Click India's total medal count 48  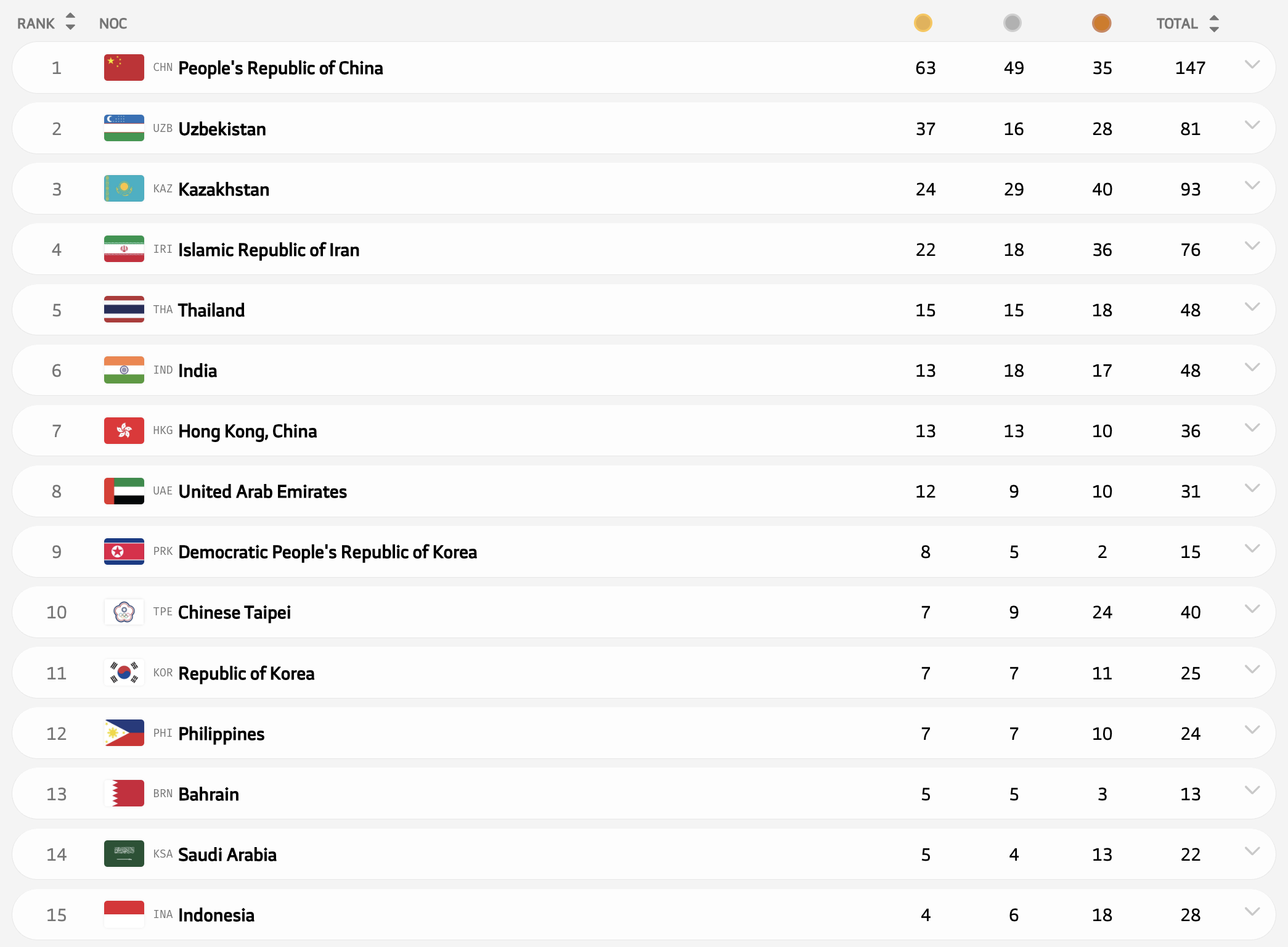(1190, 371)
